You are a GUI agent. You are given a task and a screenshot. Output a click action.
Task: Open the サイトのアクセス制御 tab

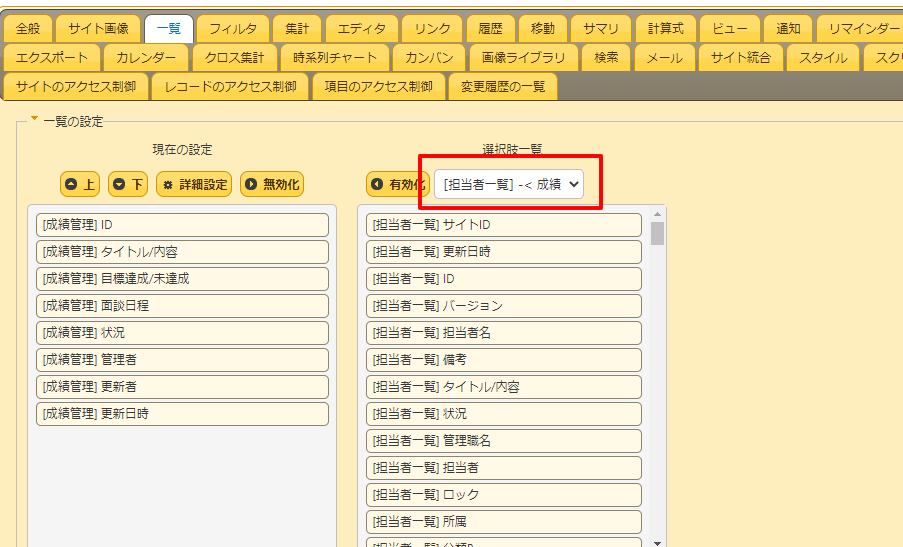coord(76,86)
